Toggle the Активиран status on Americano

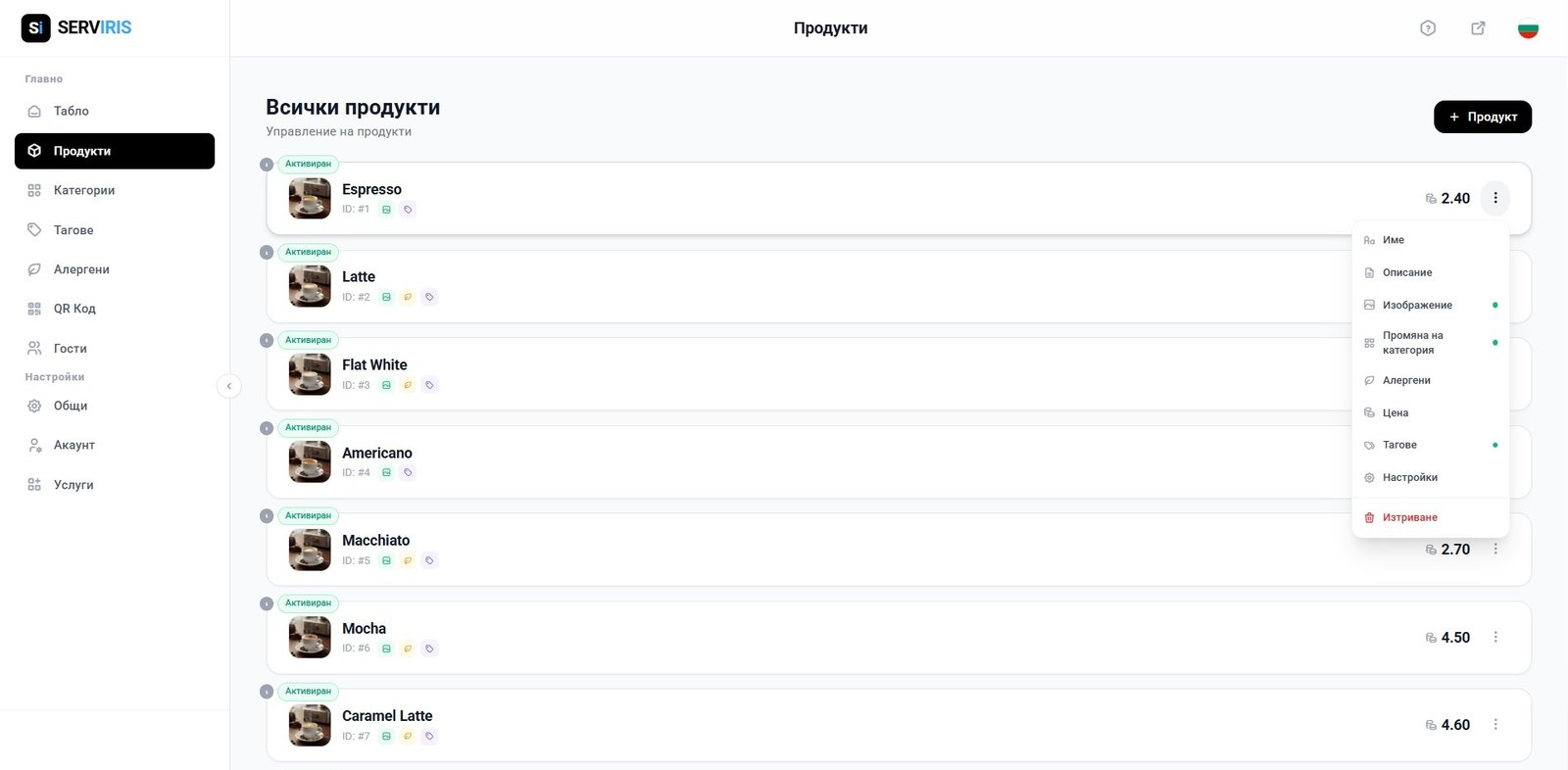[x=308, y=428]
